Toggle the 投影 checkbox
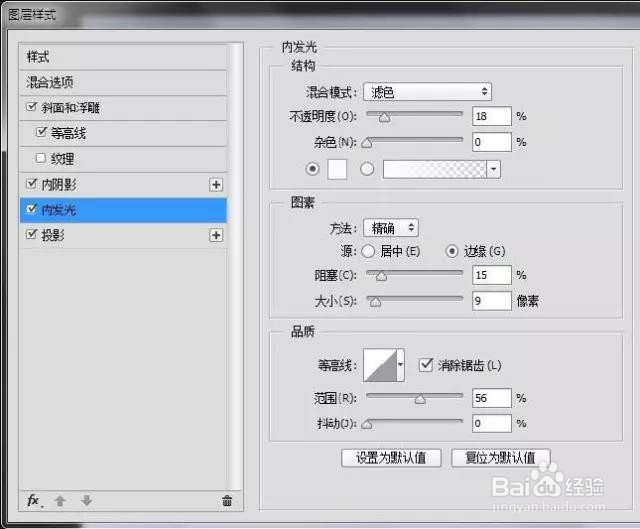640x529 pixels. (x=31, y=234)
